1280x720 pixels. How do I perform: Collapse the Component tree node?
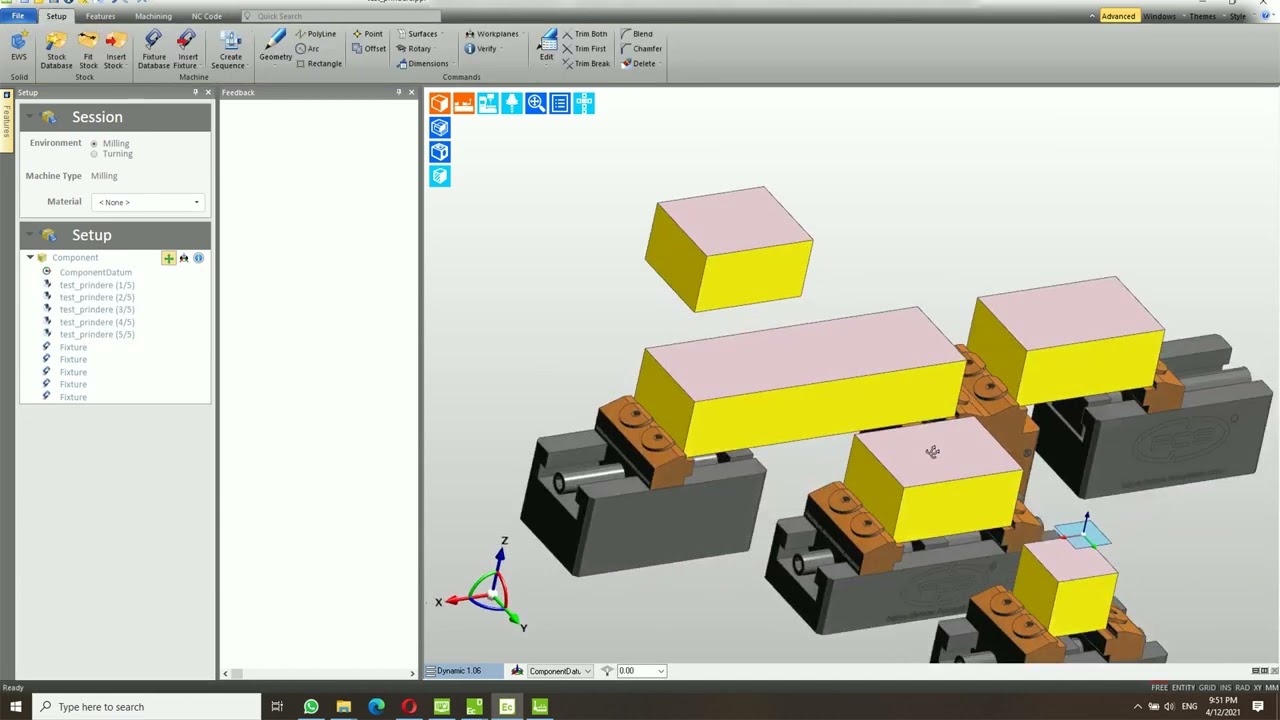tap(30, 258)
